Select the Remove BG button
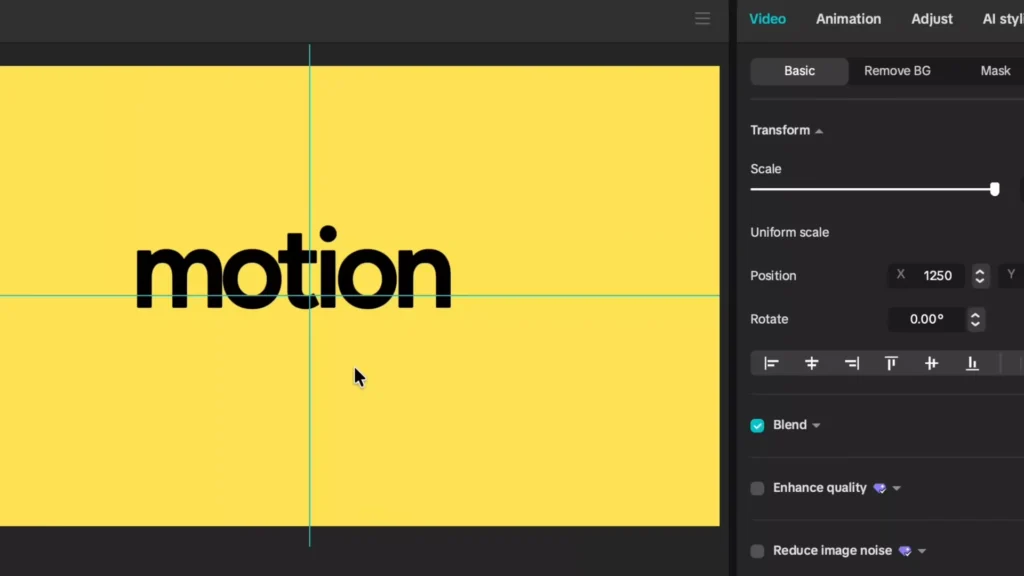Image resolution: width=1024 pixels, height=576 pixels. pyautogui.click(x=896, y=71)
